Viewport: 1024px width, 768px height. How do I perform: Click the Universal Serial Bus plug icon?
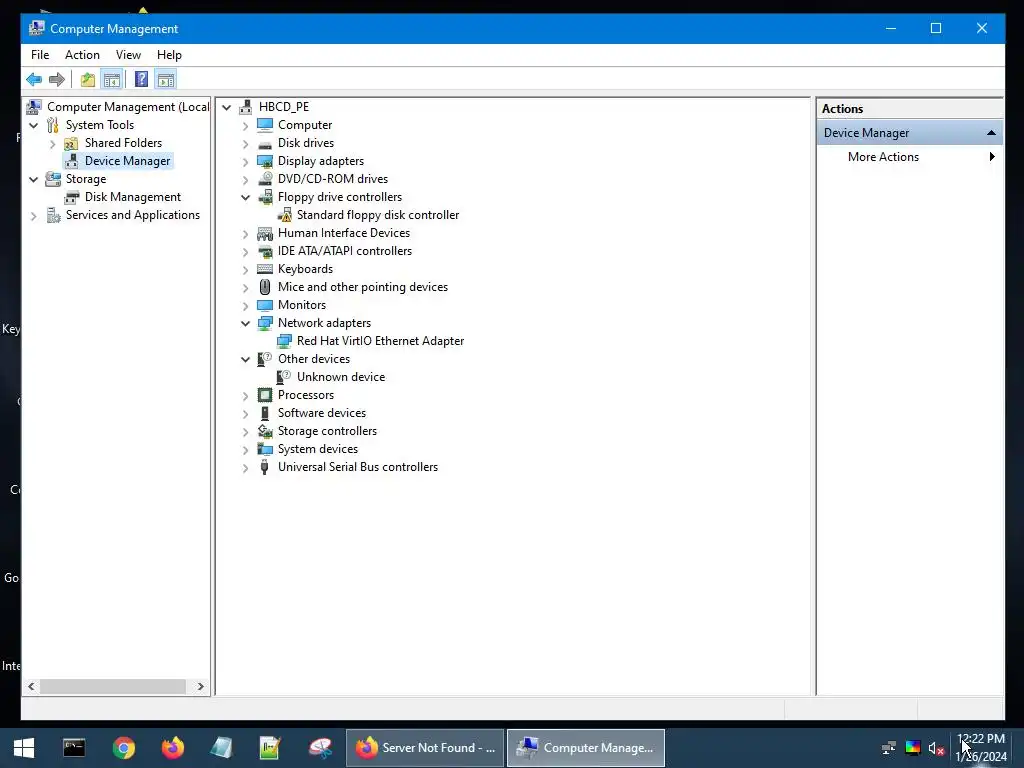(x=264, y=467)
